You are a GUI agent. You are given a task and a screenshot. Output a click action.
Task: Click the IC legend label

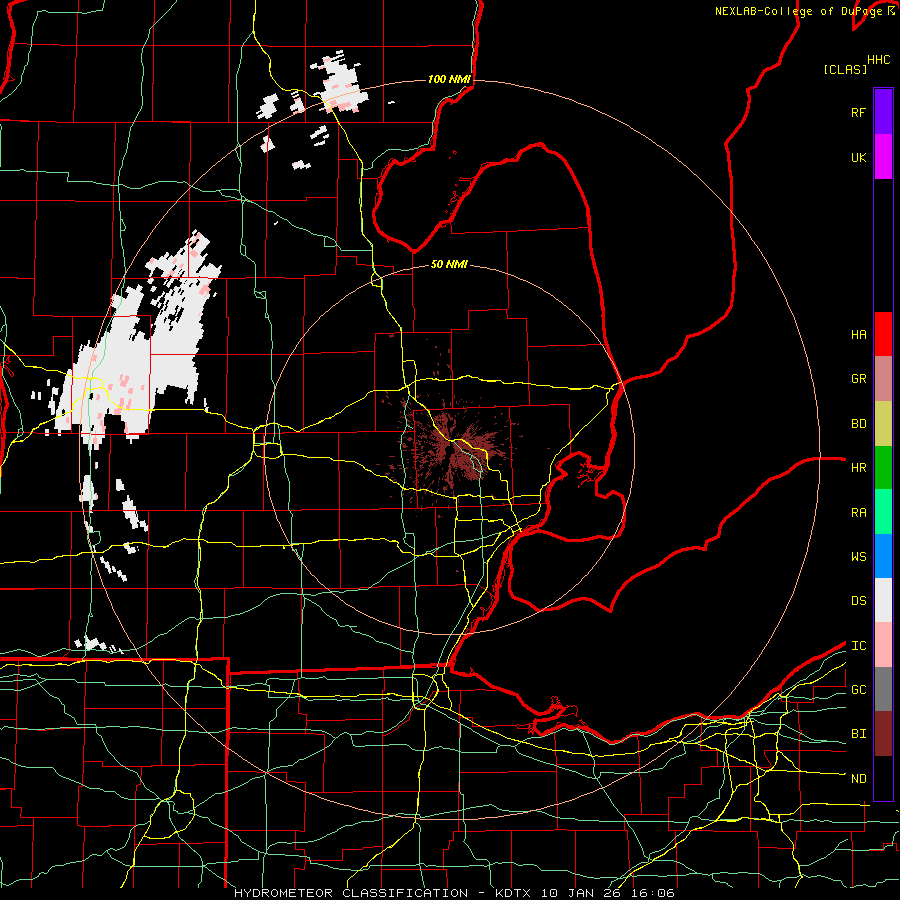[858, 646]
